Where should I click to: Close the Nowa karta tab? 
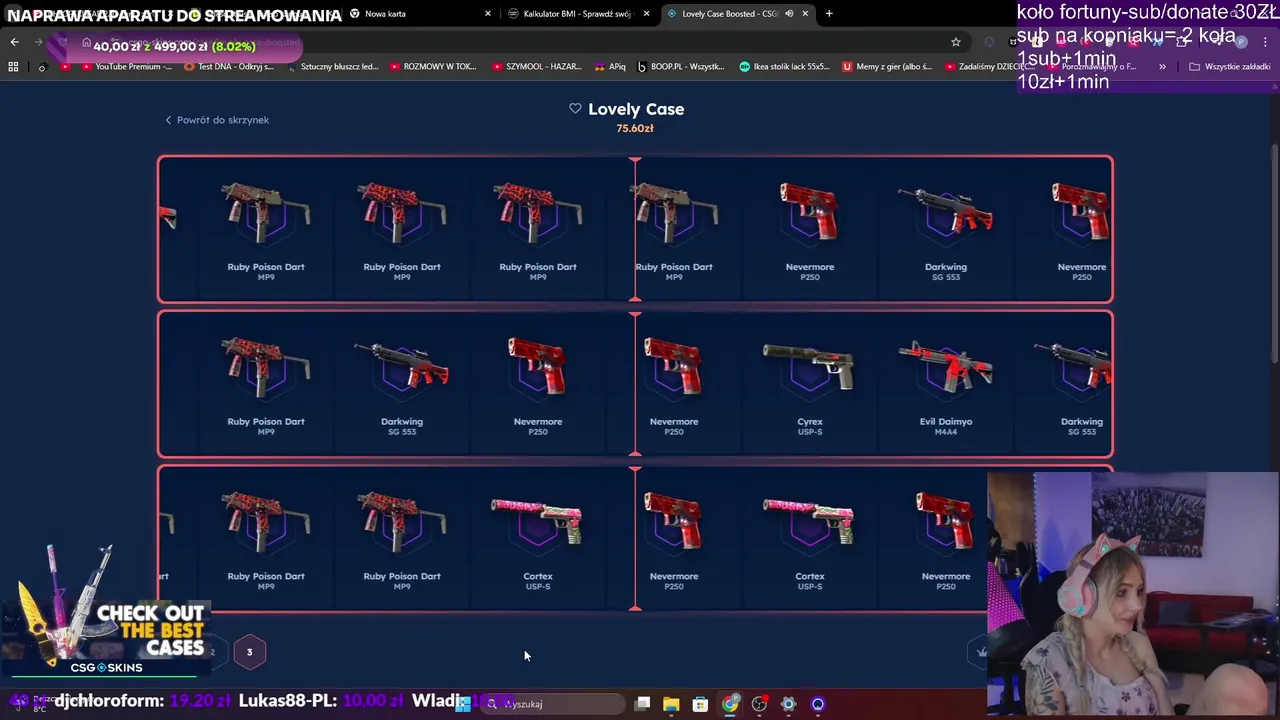point(488,14)
